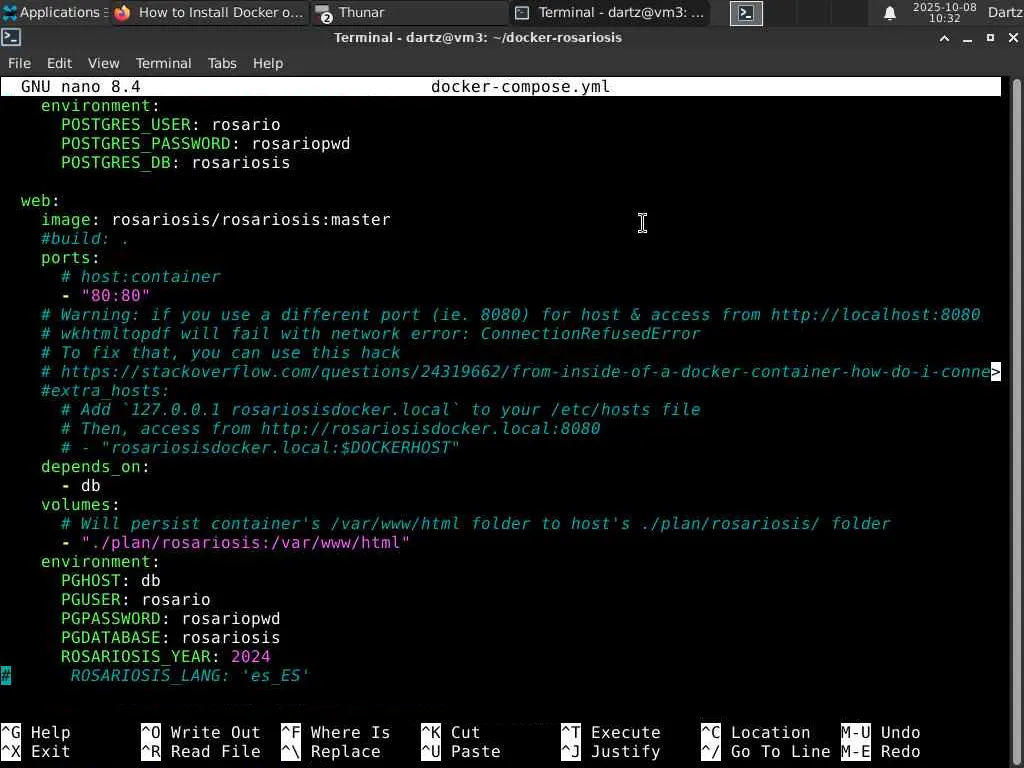The height and width of the screenshot is (768, 1024).
Task: Click the 'ports:' key line
Action: pos(70,257)
